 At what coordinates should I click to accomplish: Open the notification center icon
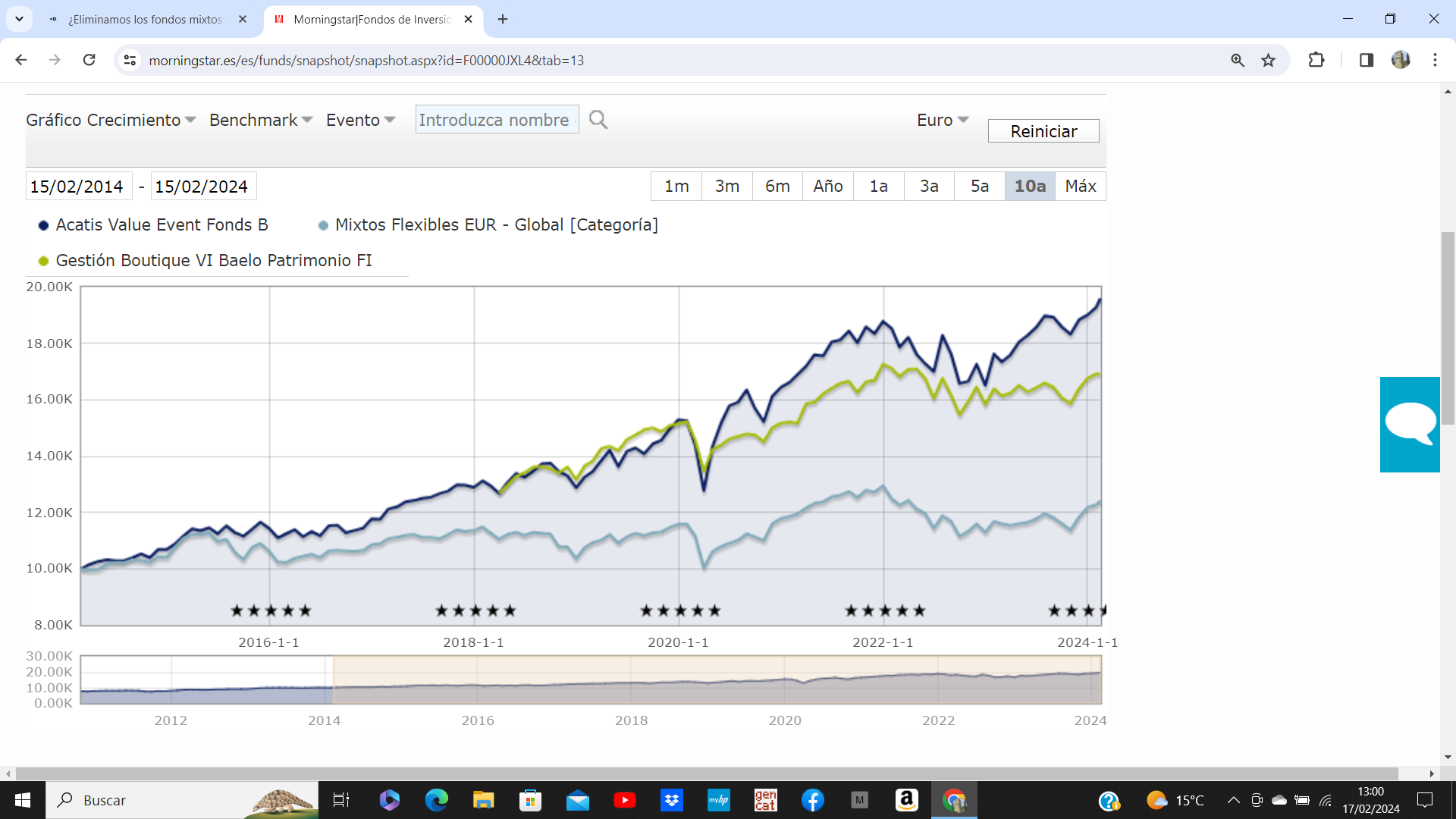click(x=1425, y=800)
